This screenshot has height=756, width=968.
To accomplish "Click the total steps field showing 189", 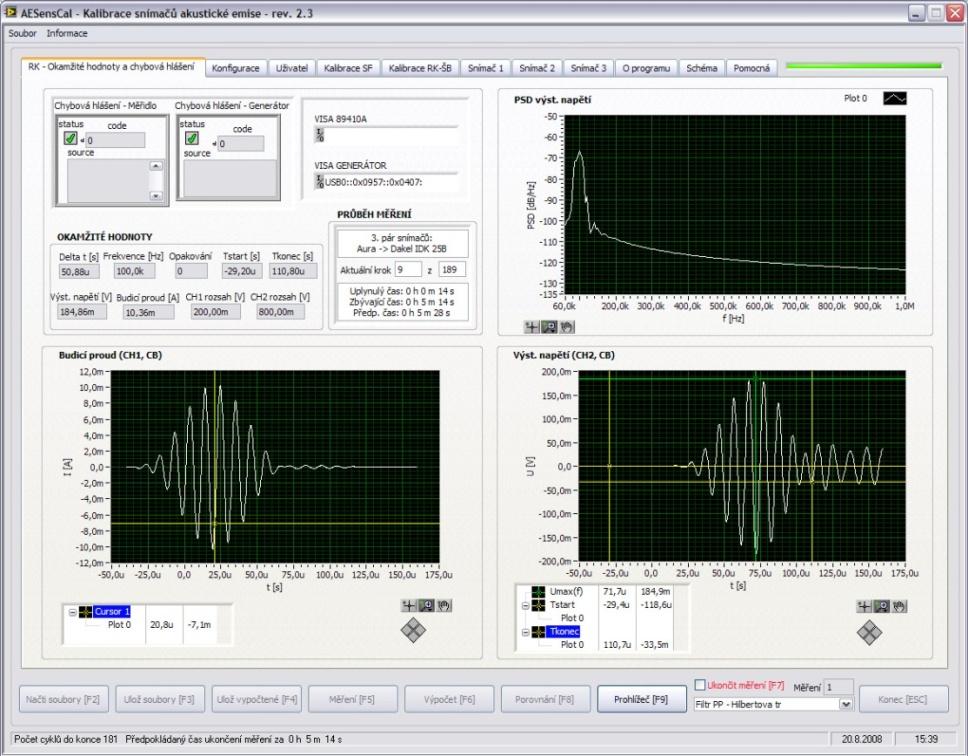I will [x=452, y=270].
